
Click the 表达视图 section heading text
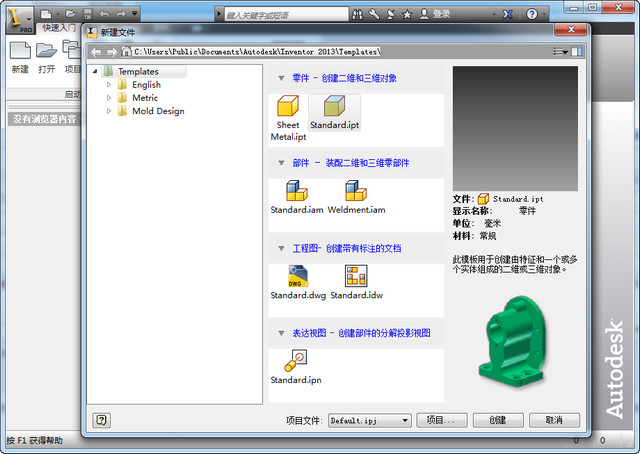coord(361,333)
